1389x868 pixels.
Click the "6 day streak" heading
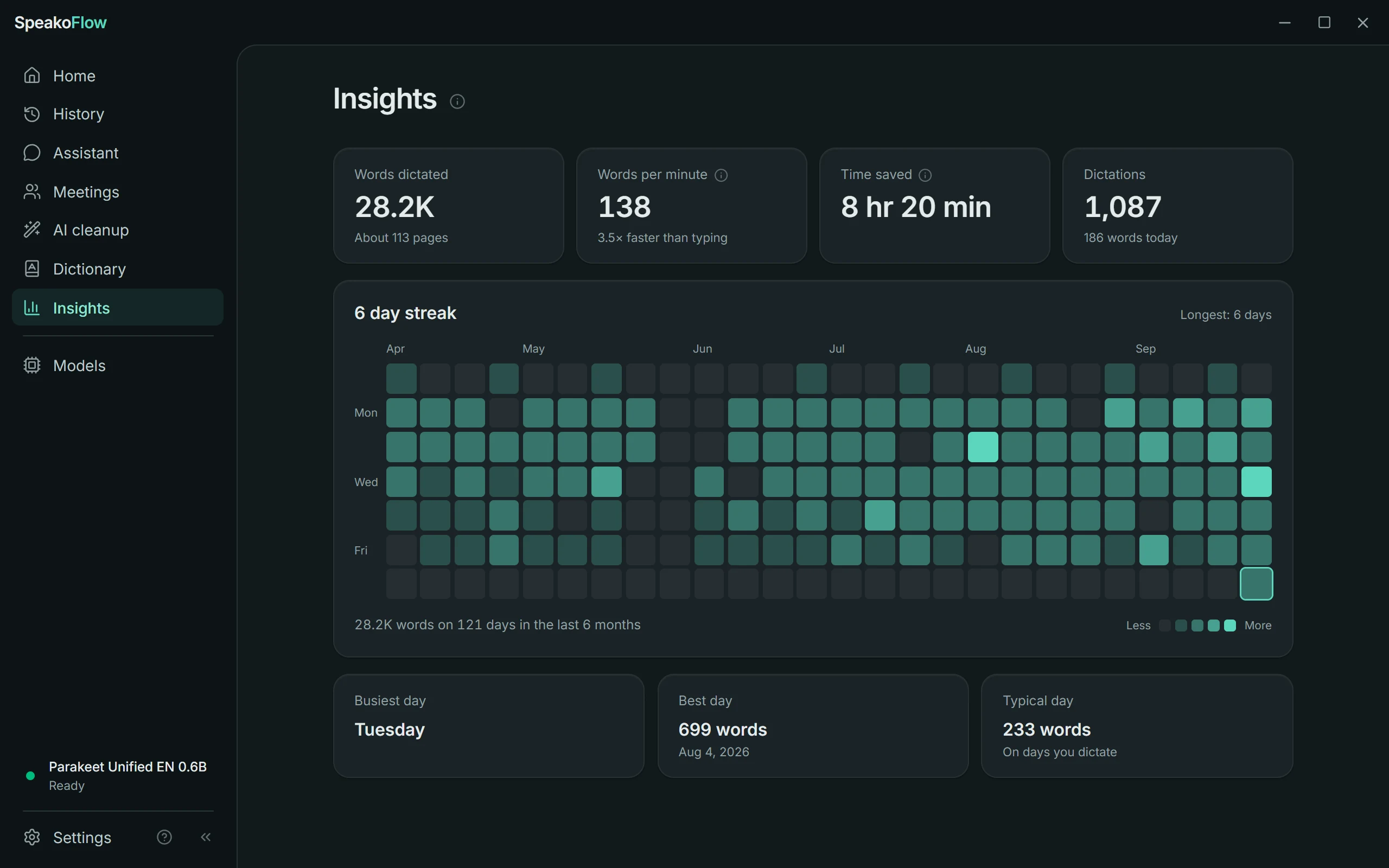405,313
